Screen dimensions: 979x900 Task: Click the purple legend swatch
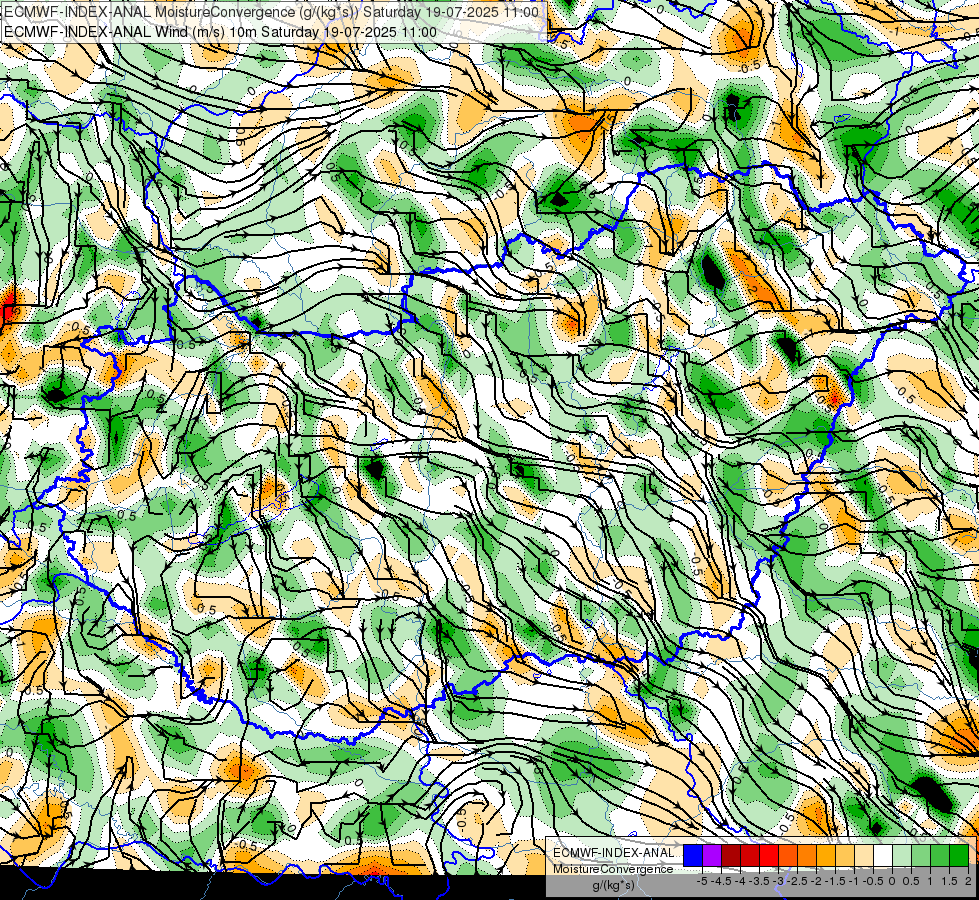click(x=712, y=855)
